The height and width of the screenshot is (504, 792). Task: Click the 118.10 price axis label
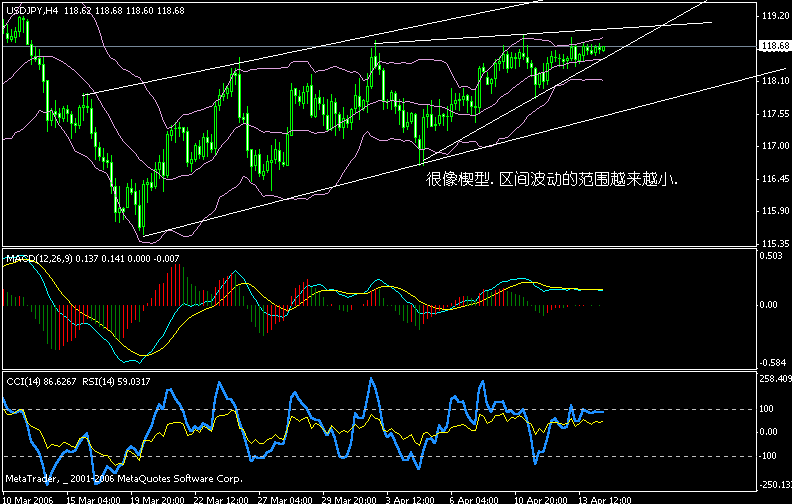click(x=775, y=81)
